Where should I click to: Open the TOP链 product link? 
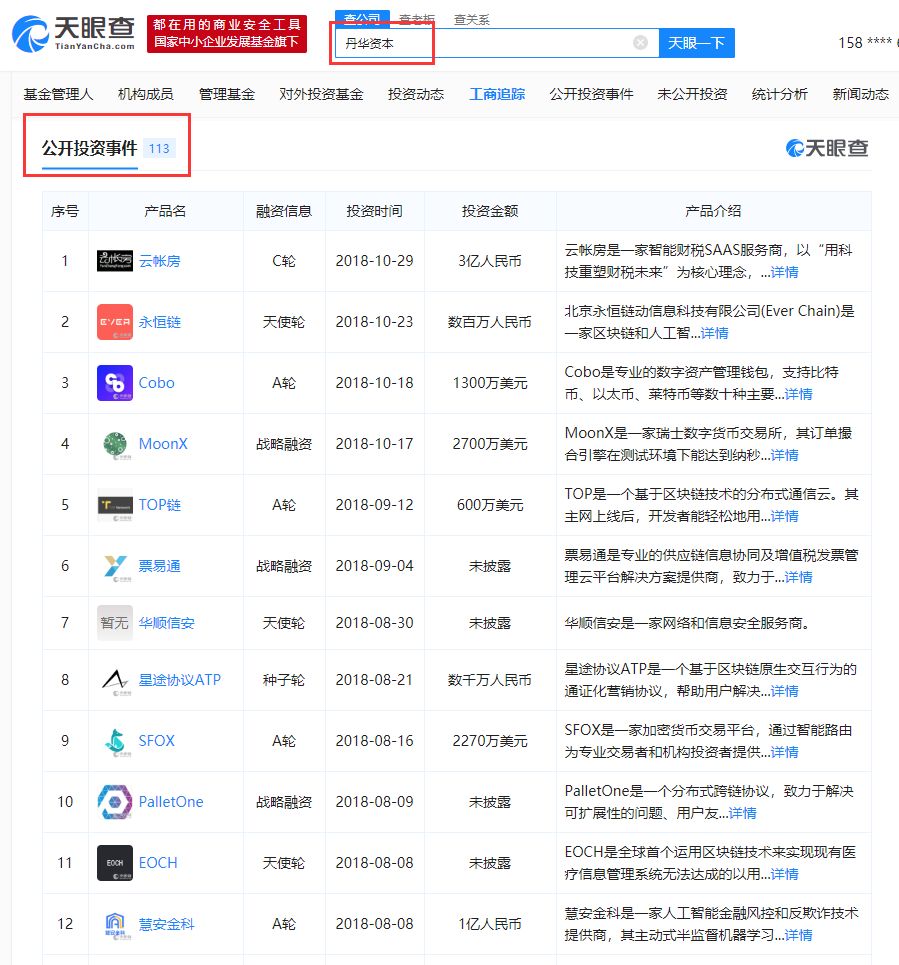[x=159, y=505]
